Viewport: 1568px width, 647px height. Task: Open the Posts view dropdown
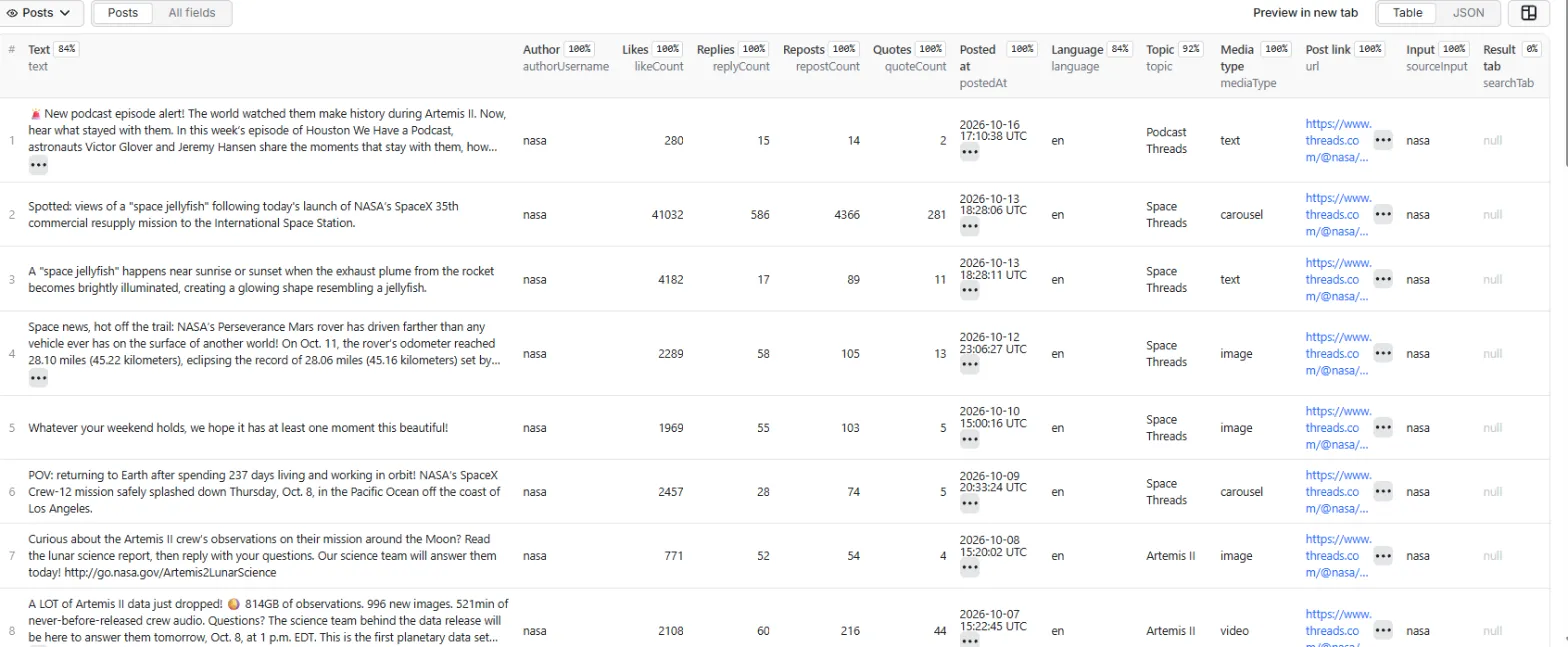tap(42, 13)
